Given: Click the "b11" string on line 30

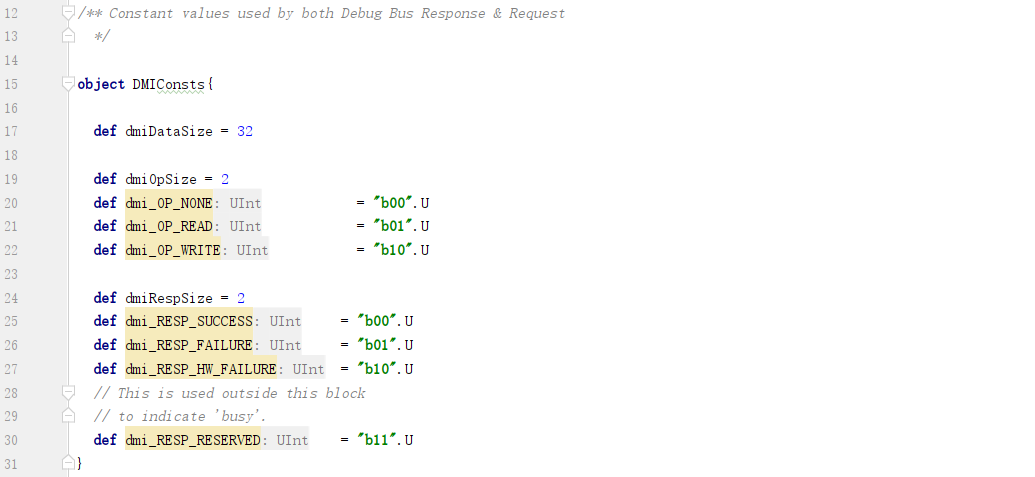Looking at the screenshot, I should pyautogui.click(x=380, y=440).
